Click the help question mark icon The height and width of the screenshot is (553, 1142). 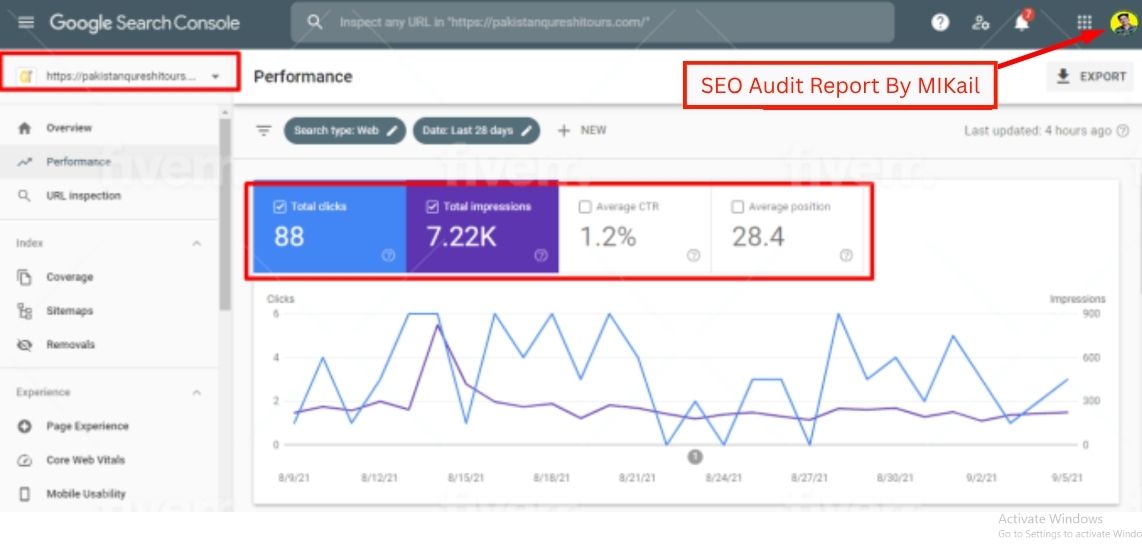(x=940, y=22)
